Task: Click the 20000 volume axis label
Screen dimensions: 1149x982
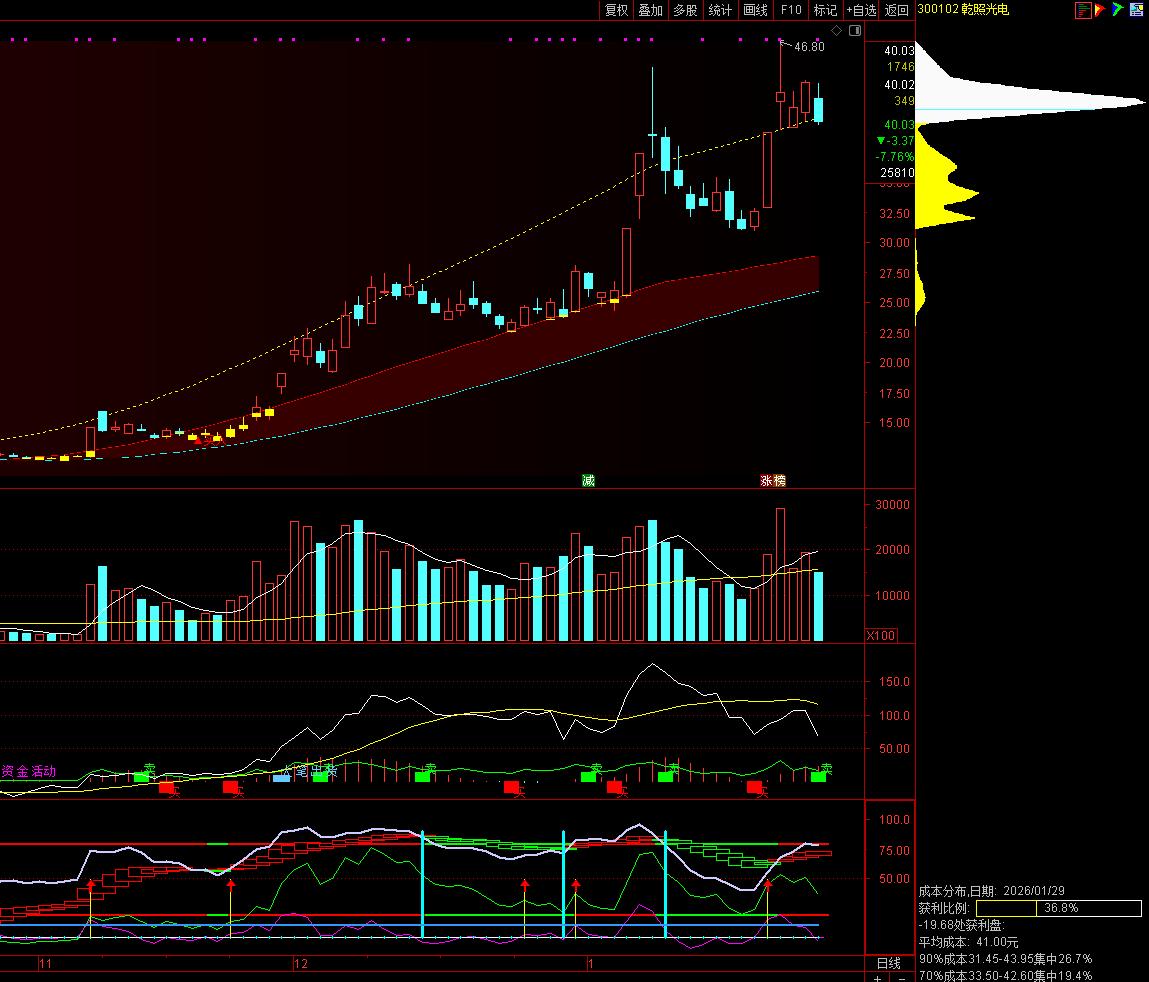Action: (892, 550)
